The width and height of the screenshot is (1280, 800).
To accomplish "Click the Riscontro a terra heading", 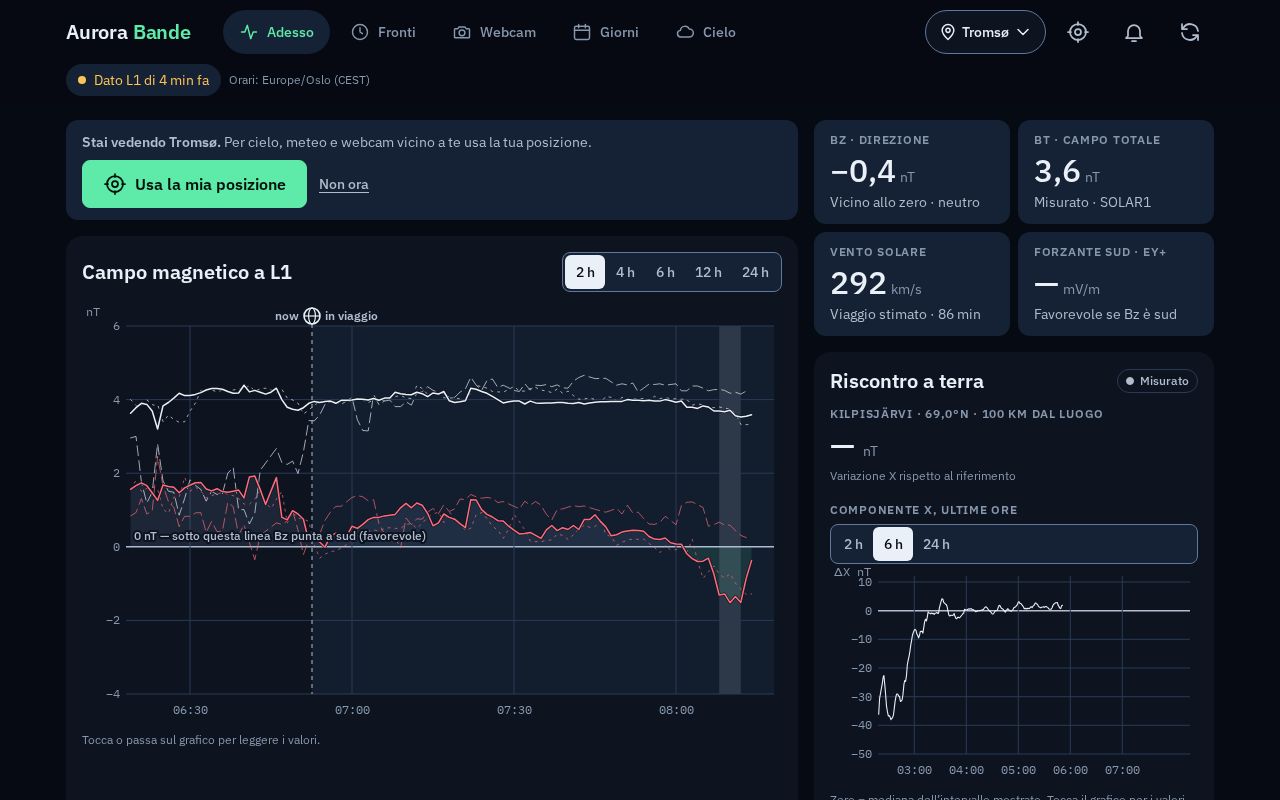I will tap(907, 381).
